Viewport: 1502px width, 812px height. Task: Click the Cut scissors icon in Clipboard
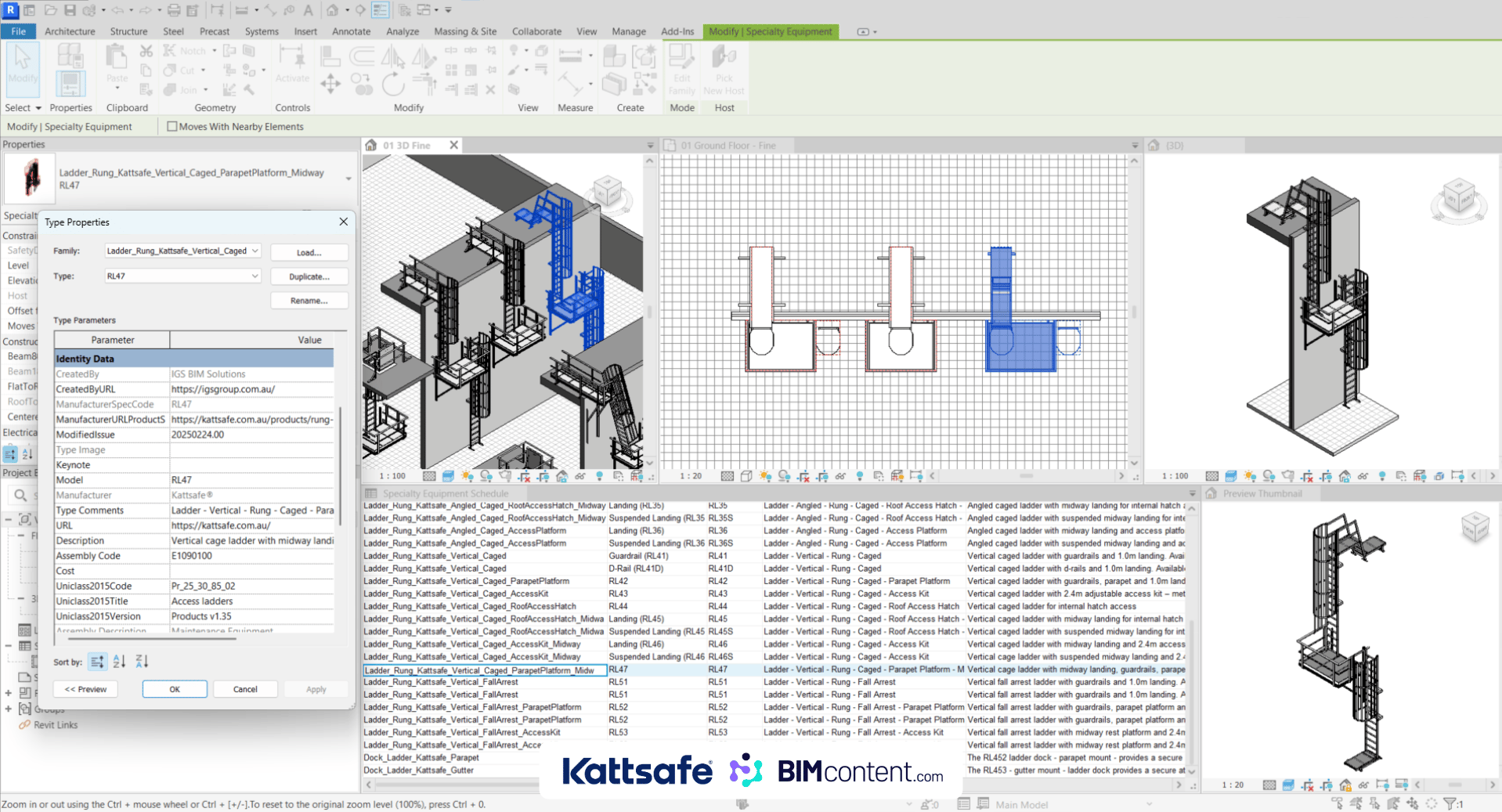click(x=146, y=51)
